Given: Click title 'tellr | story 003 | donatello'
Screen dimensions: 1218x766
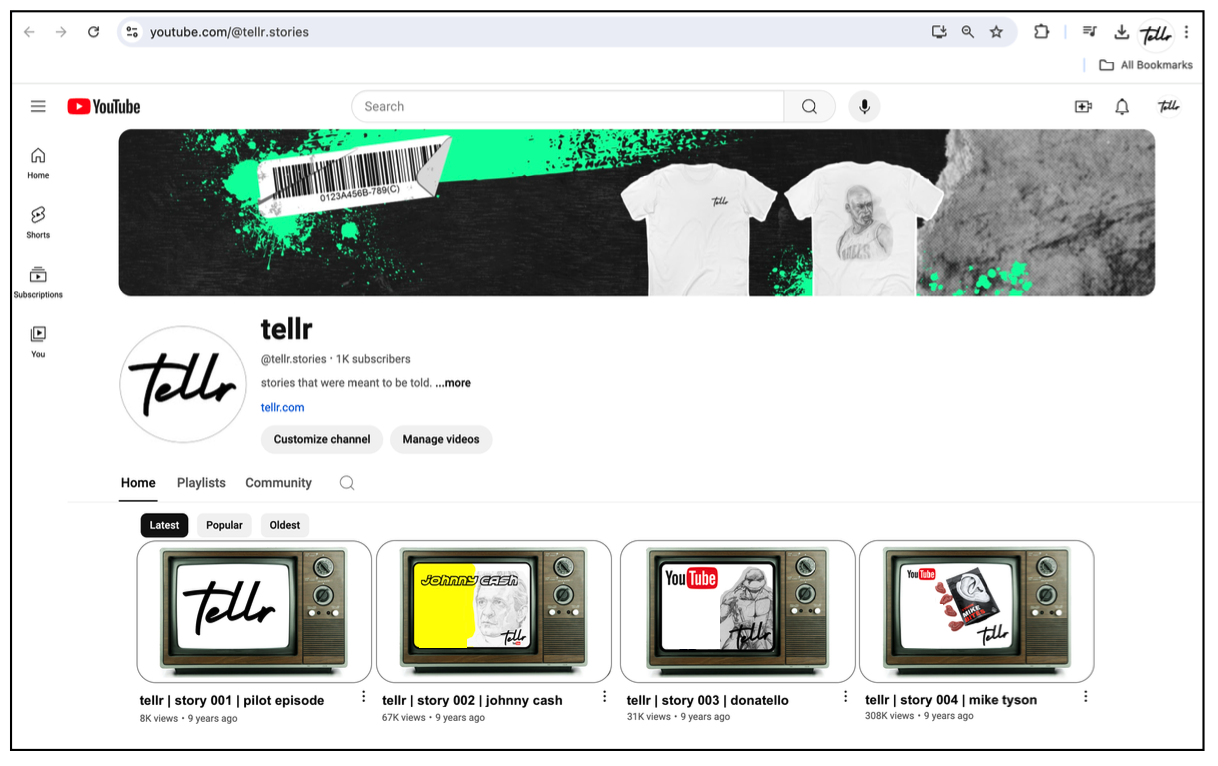Looking at the screenshot, I should [x=708, y=701].
